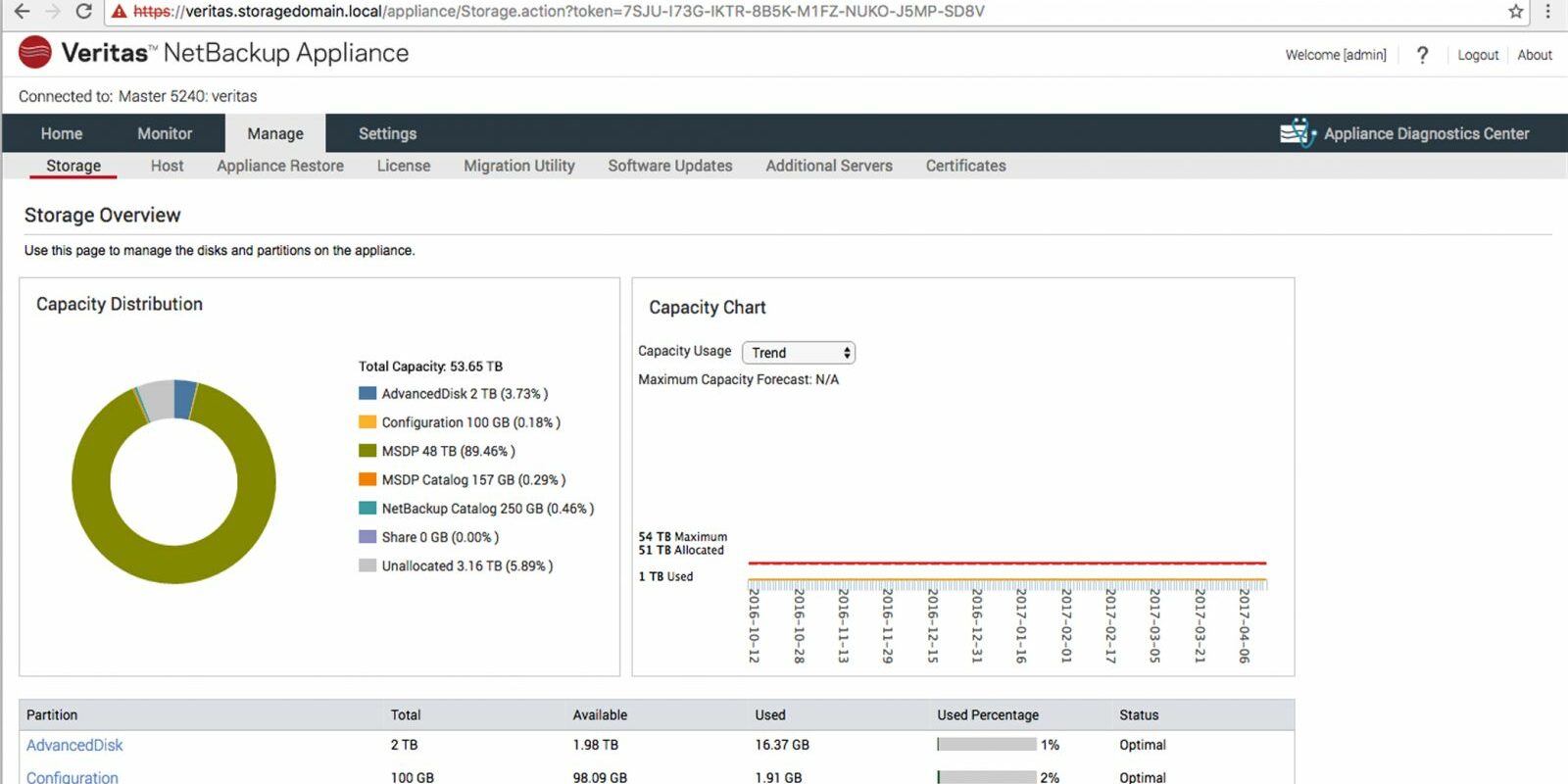The width and height of the screenshot is (1568, 784).
Task: Click the red allocated capacity trend line
Action: click(1007, 563)
